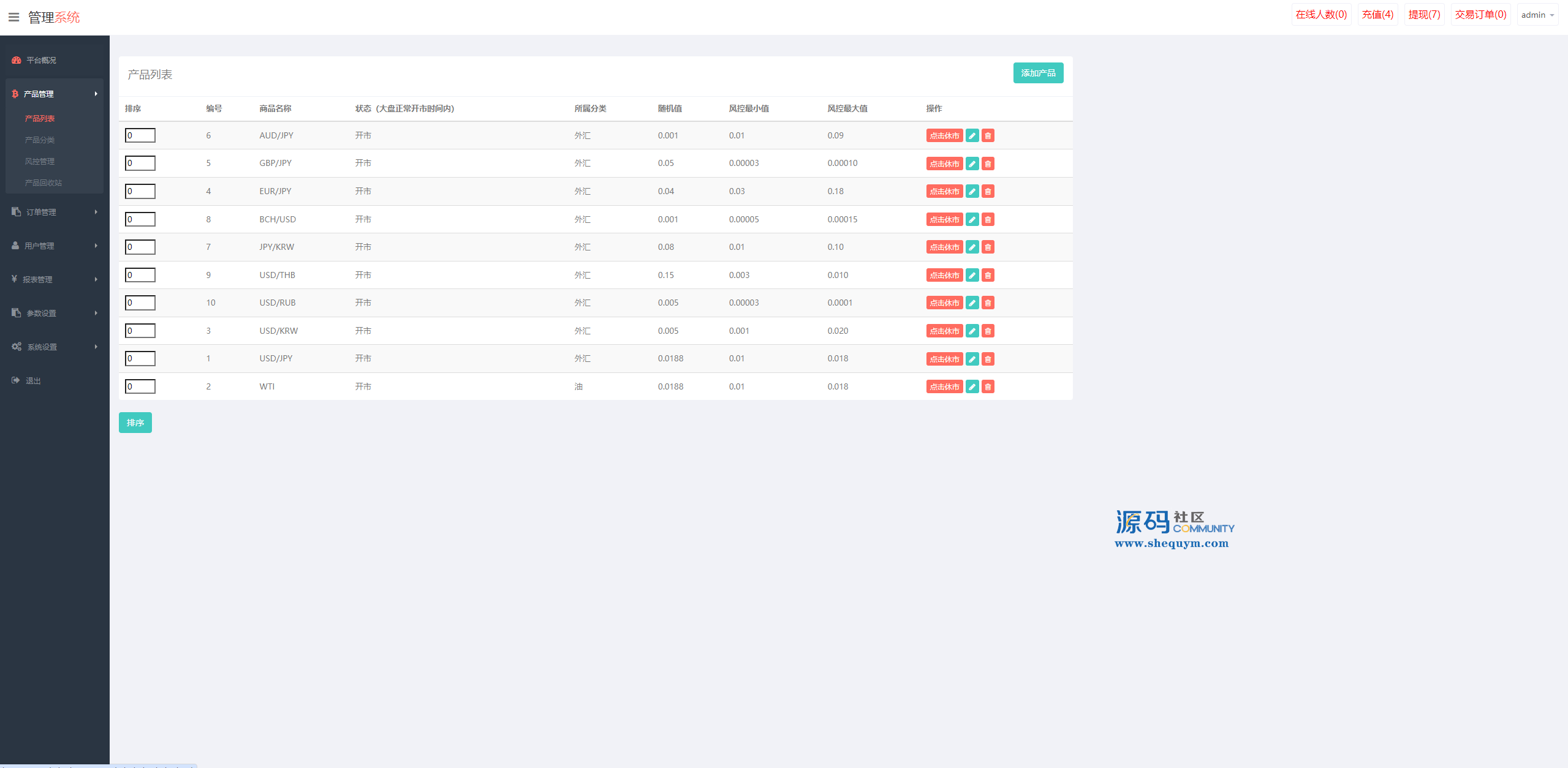Click the pencil icon in the JPY/KRW row
This screenshot has width=1568, height=768.
pyautogui.click(x=972, y=247)
